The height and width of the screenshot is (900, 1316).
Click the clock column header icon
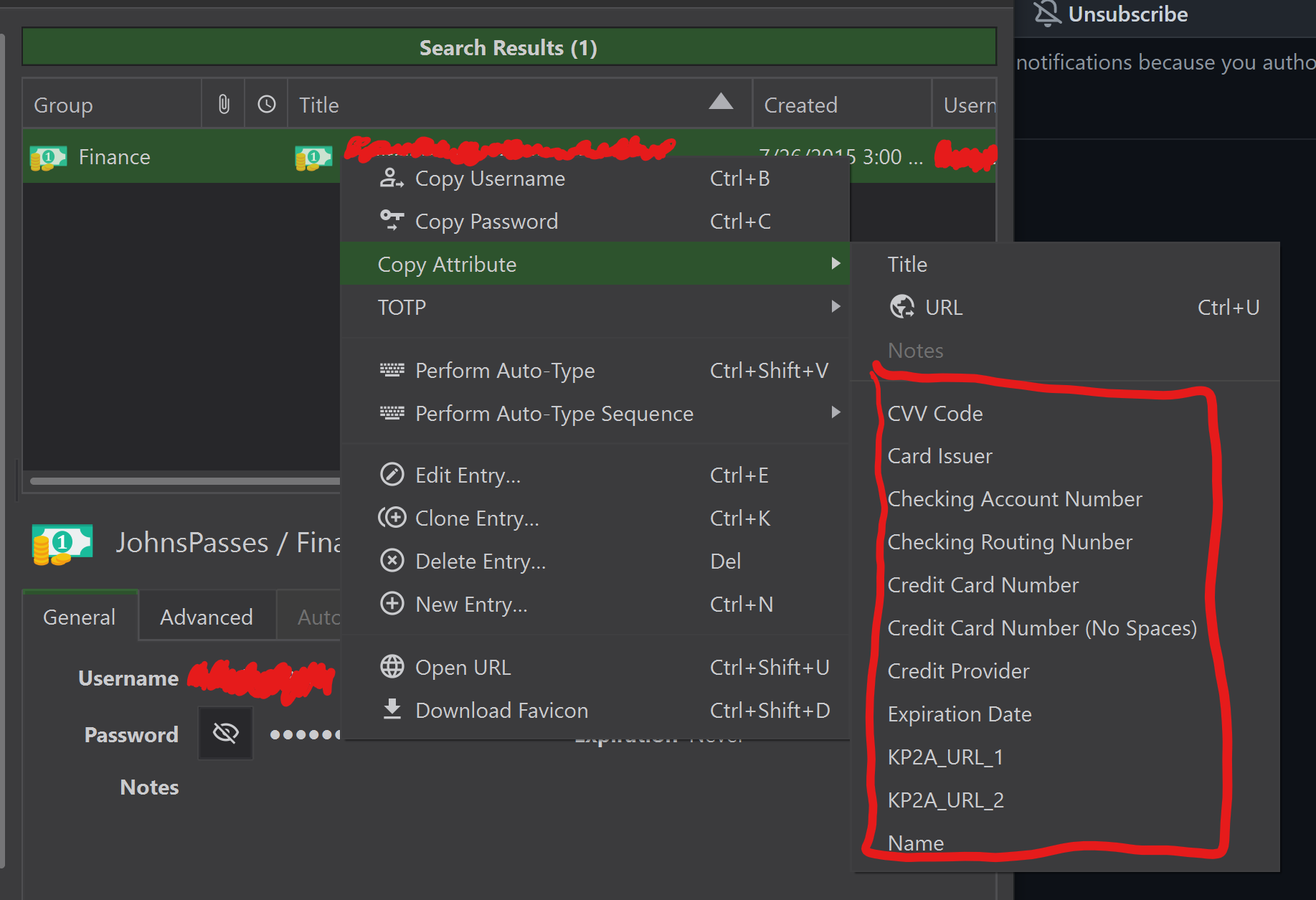[x=265, y=103]
